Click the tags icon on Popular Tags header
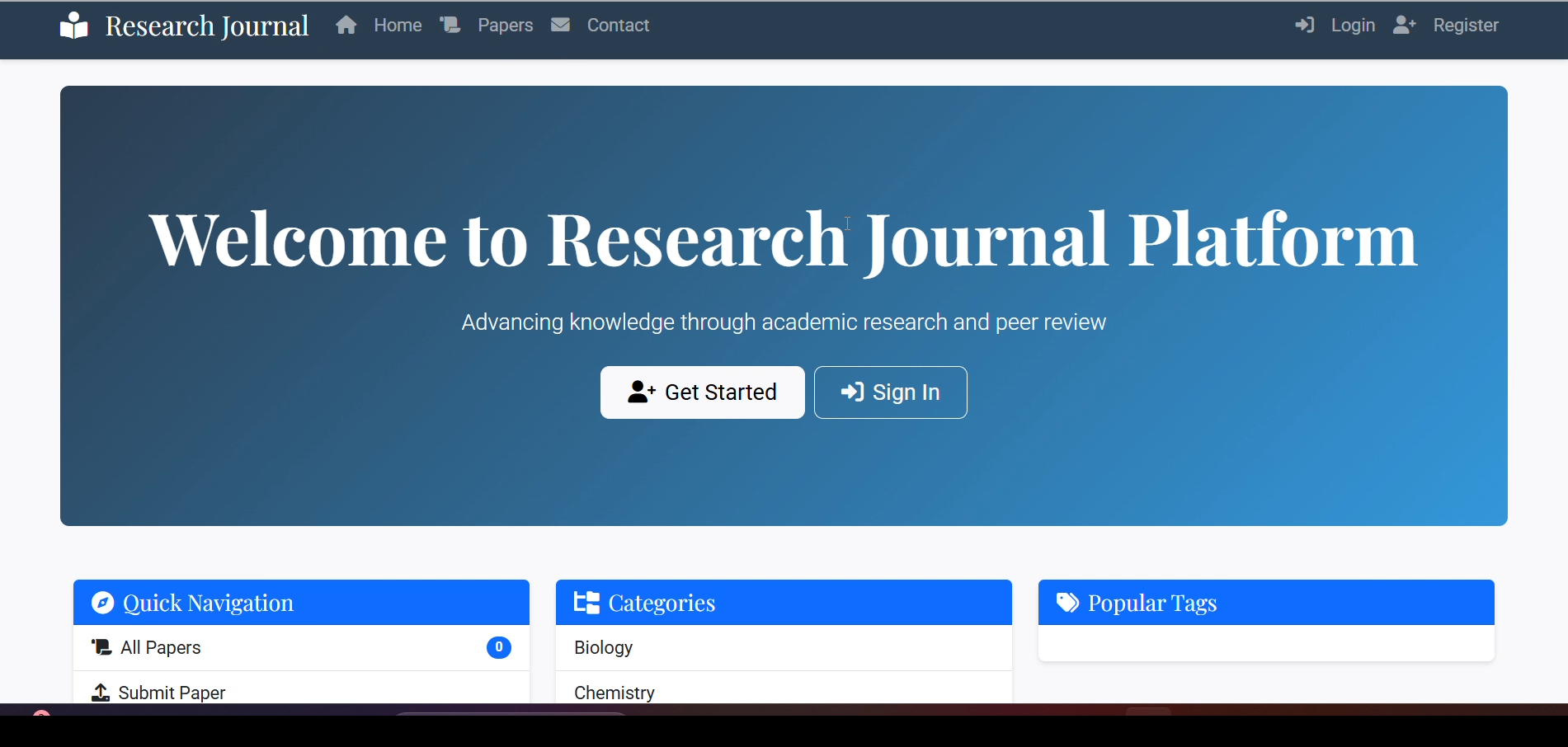Image resolution: width=1568 pixels, height=747 pixels. pos(1067,603)
